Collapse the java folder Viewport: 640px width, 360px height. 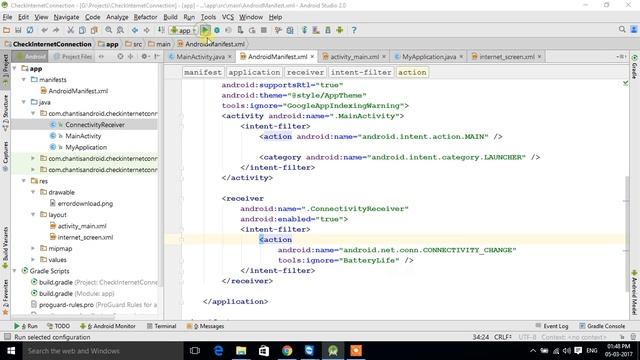pos(24,102)
